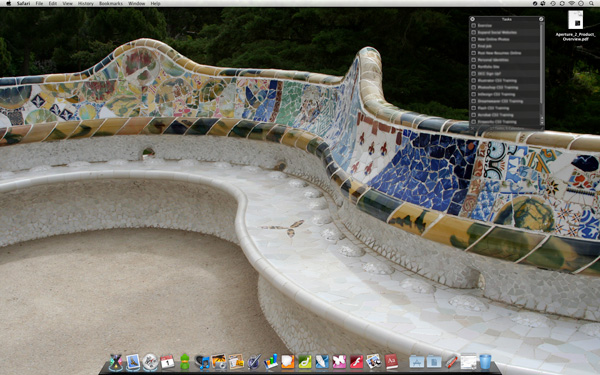Open the Window menu
The height and width of the screenshot is (375, 600).
tap(137, 3)
